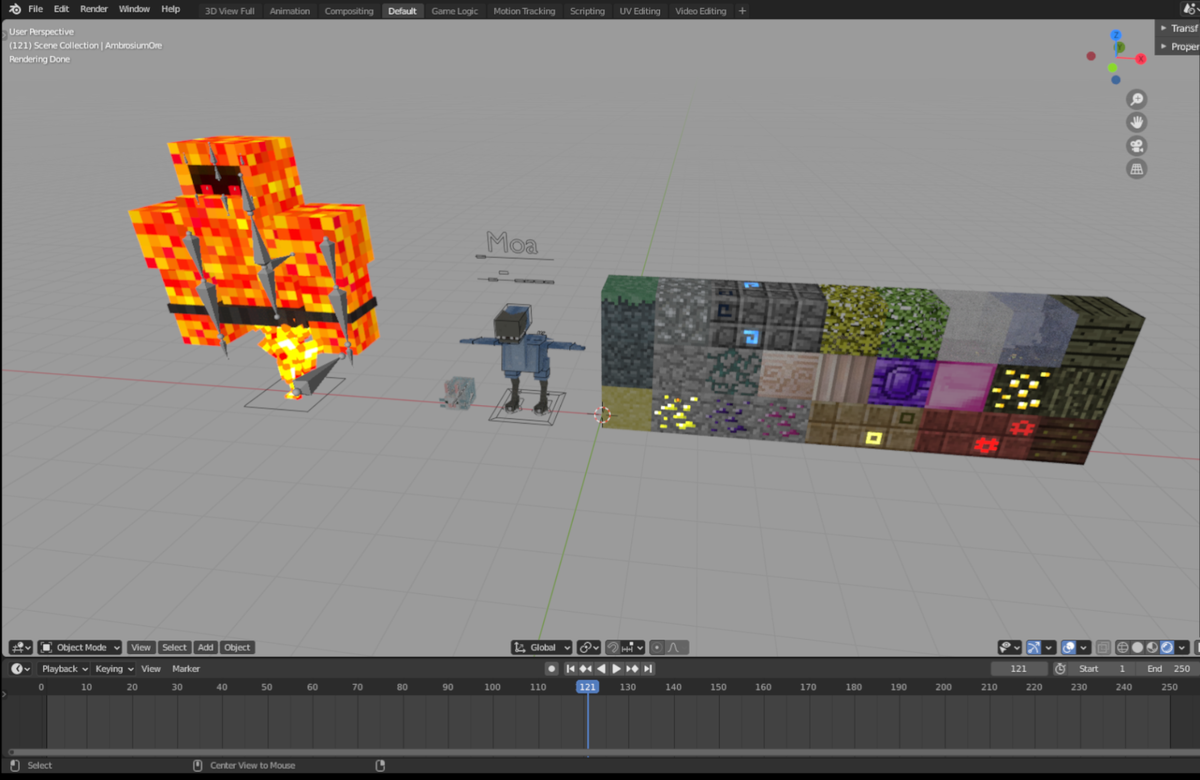This screenshot has width=1200, height=780.
Task: Open the Window menu
Action: (134, 9)
